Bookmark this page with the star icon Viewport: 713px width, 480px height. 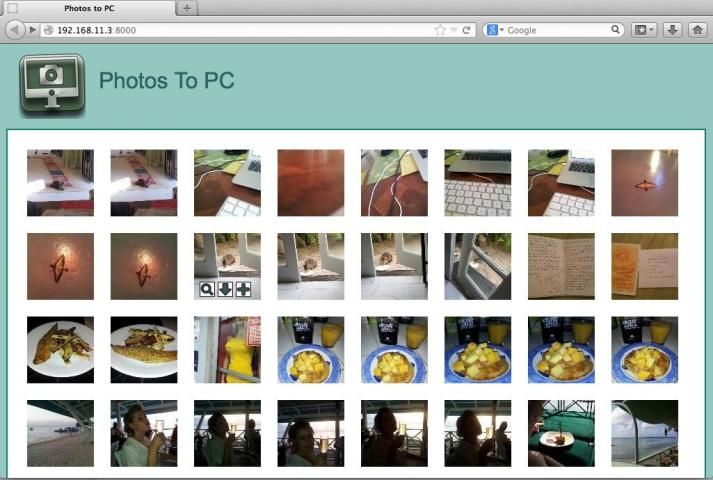[x=440, y=30]
